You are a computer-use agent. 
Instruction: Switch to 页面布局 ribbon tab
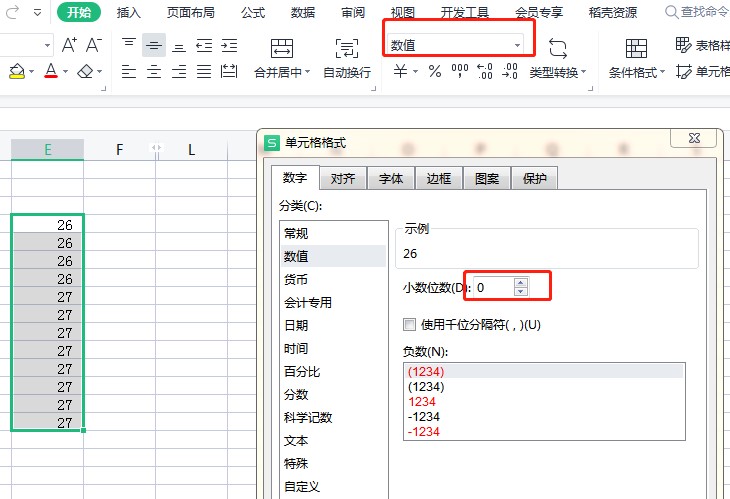click(x=191, y=12)
